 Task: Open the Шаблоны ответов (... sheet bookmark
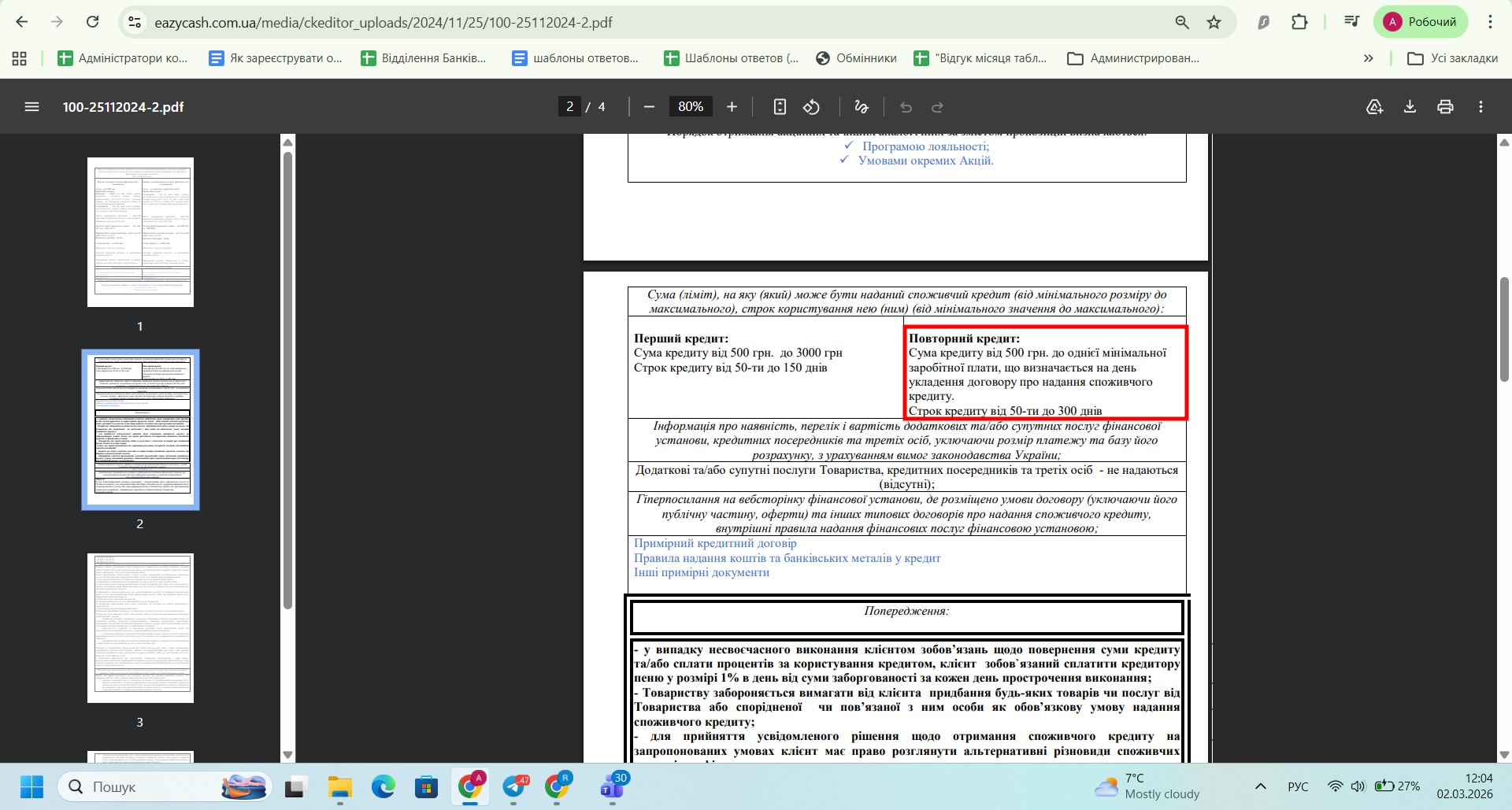click(732, 58)
